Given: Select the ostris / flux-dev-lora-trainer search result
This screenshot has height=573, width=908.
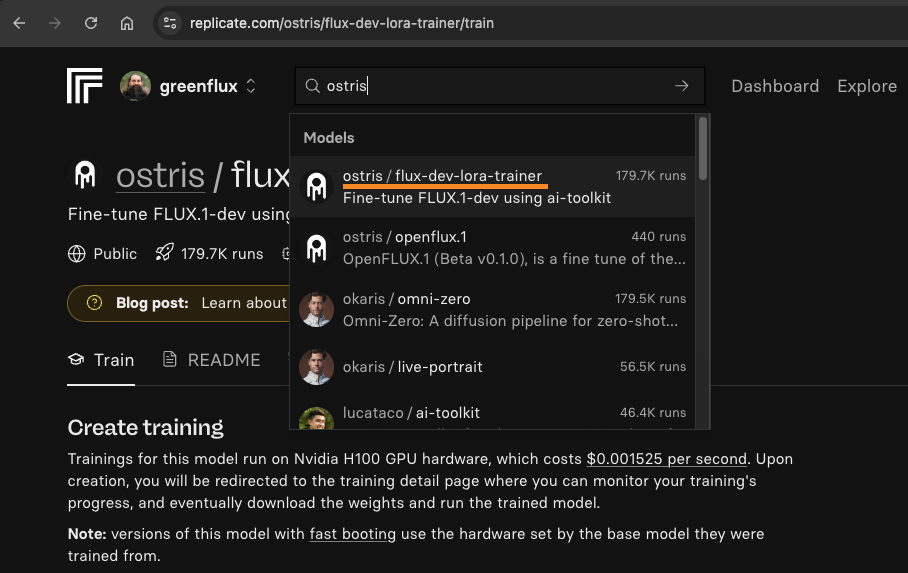Looking at the screenshot, I should (492, 187).
